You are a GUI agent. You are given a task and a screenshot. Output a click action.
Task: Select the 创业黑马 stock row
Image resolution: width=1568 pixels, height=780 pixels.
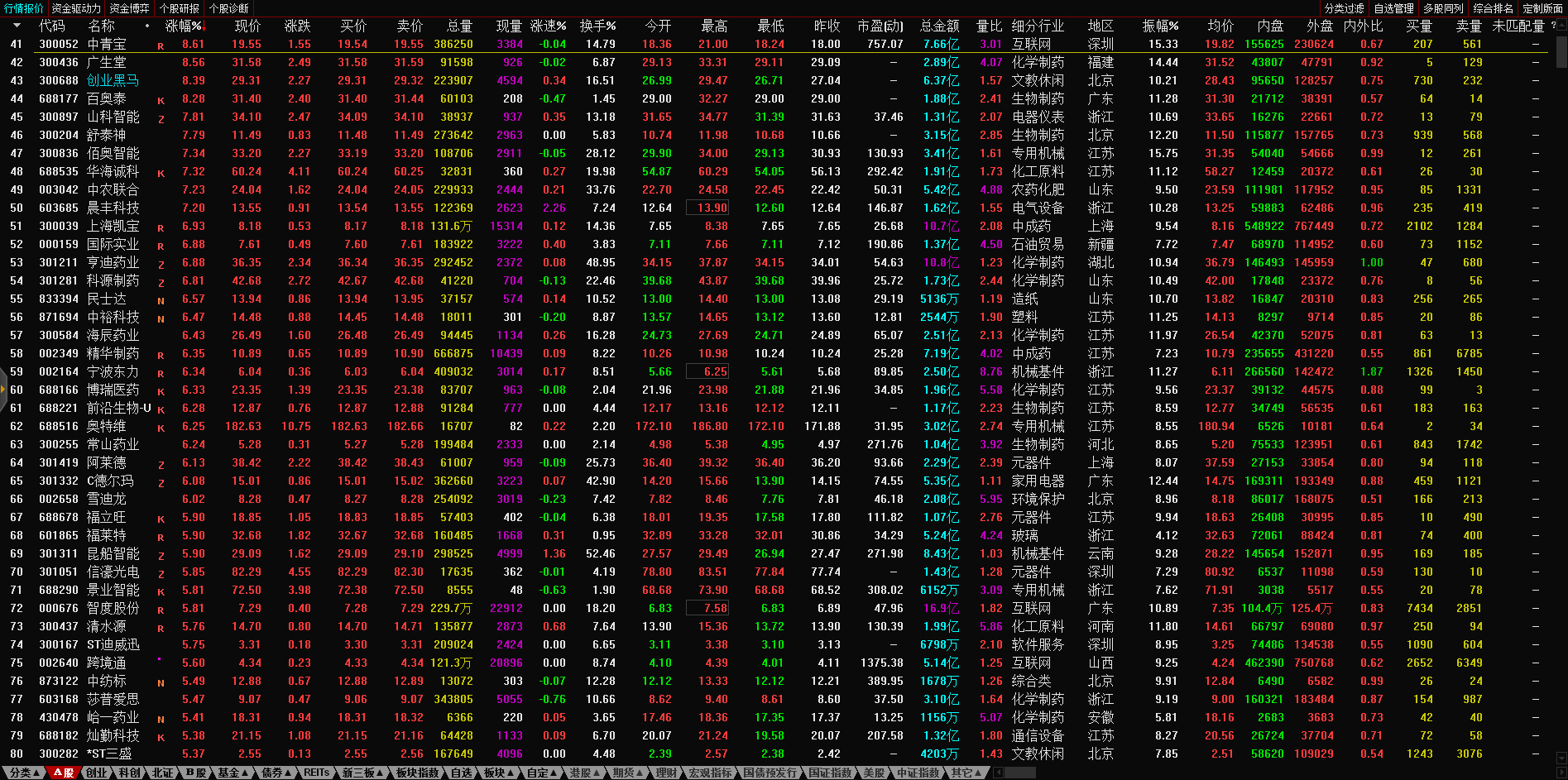coord(113,80)
